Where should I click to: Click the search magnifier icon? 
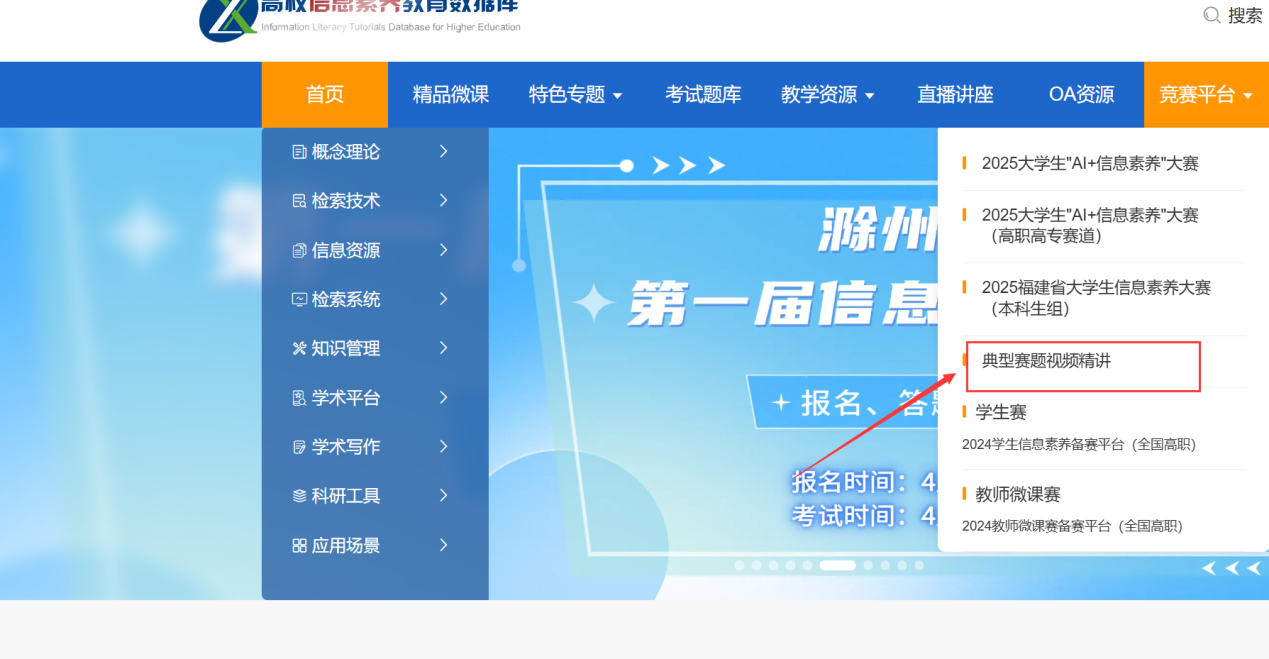pyautogui.click(x=1212, y=15)
